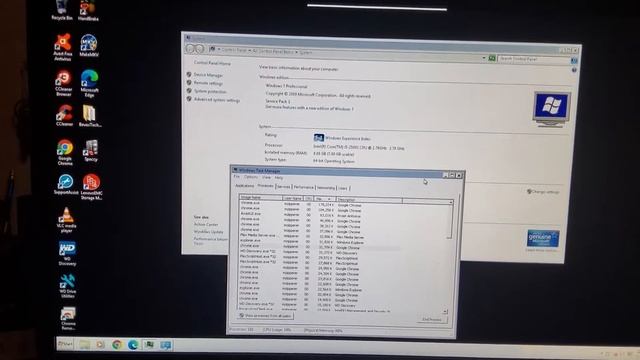
Task: Launch VLC media player from desktop
Action: coord(66,220)
